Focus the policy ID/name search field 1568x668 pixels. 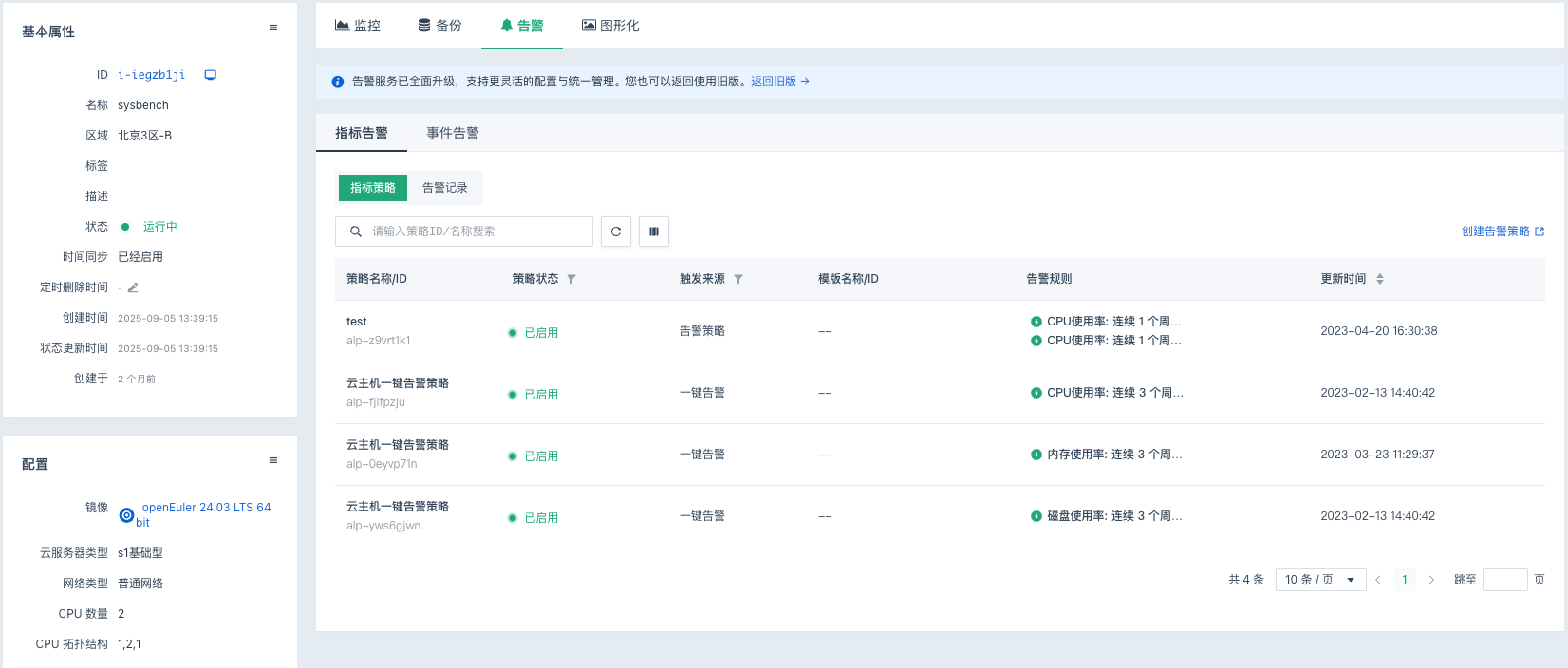(475, 232)
